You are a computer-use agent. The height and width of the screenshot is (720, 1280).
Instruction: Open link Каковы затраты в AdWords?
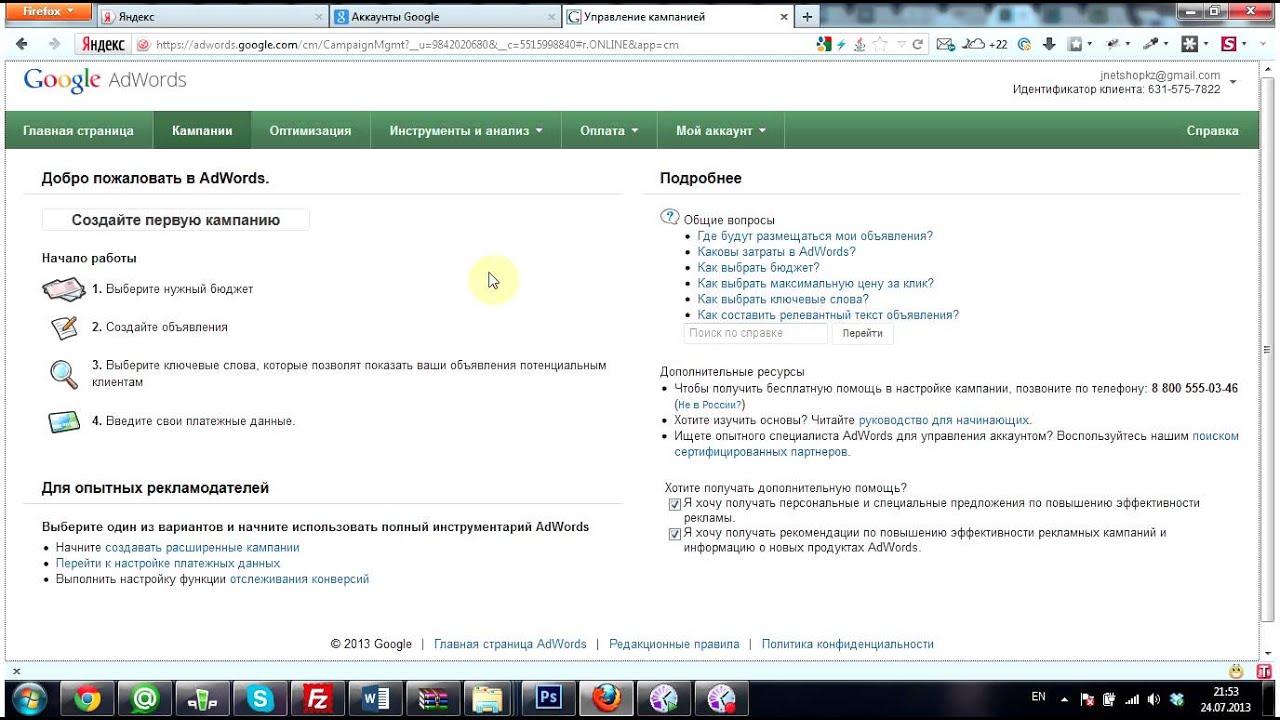pos(776,252)
